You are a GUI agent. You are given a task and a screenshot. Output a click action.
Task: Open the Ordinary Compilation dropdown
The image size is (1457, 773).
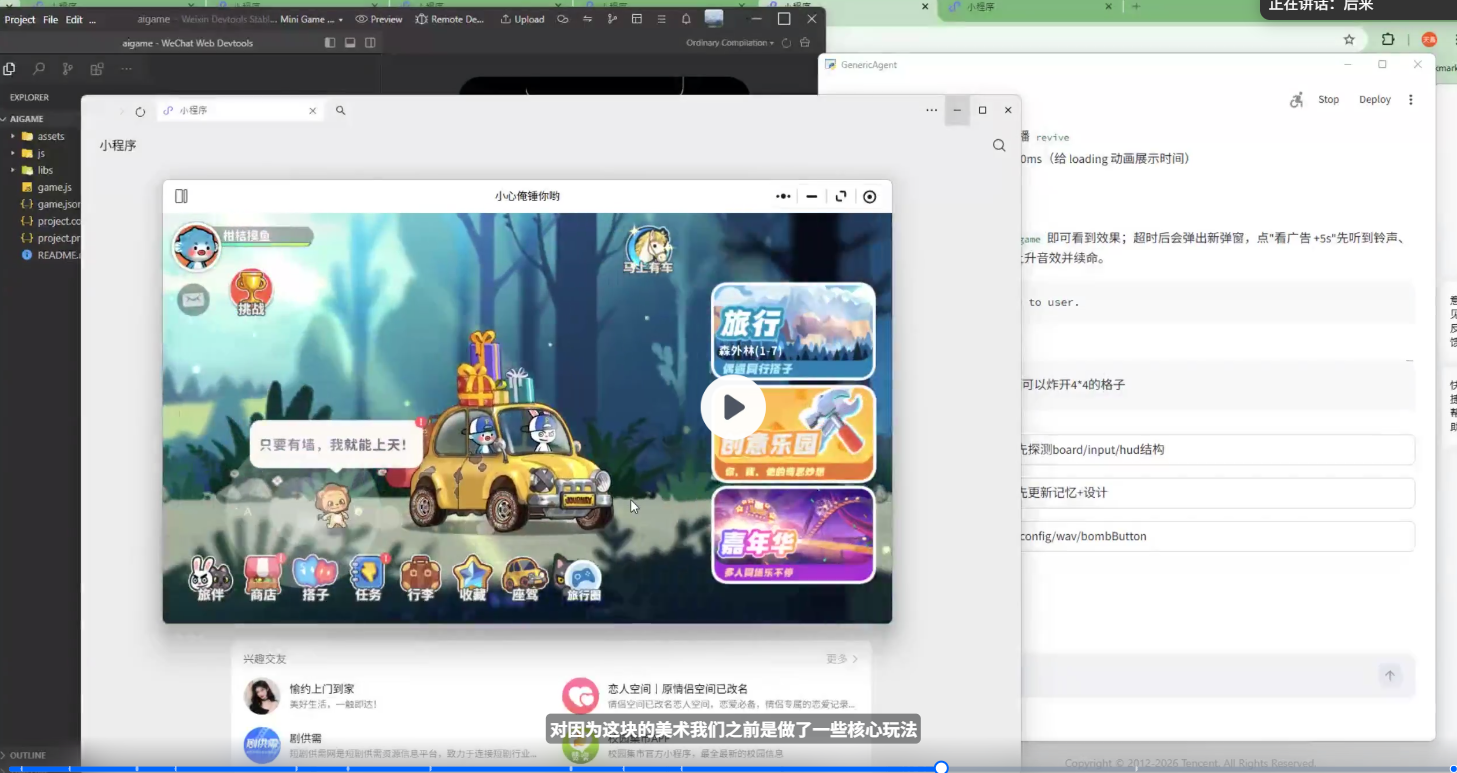pyautogui.click(x=730, y=43)
